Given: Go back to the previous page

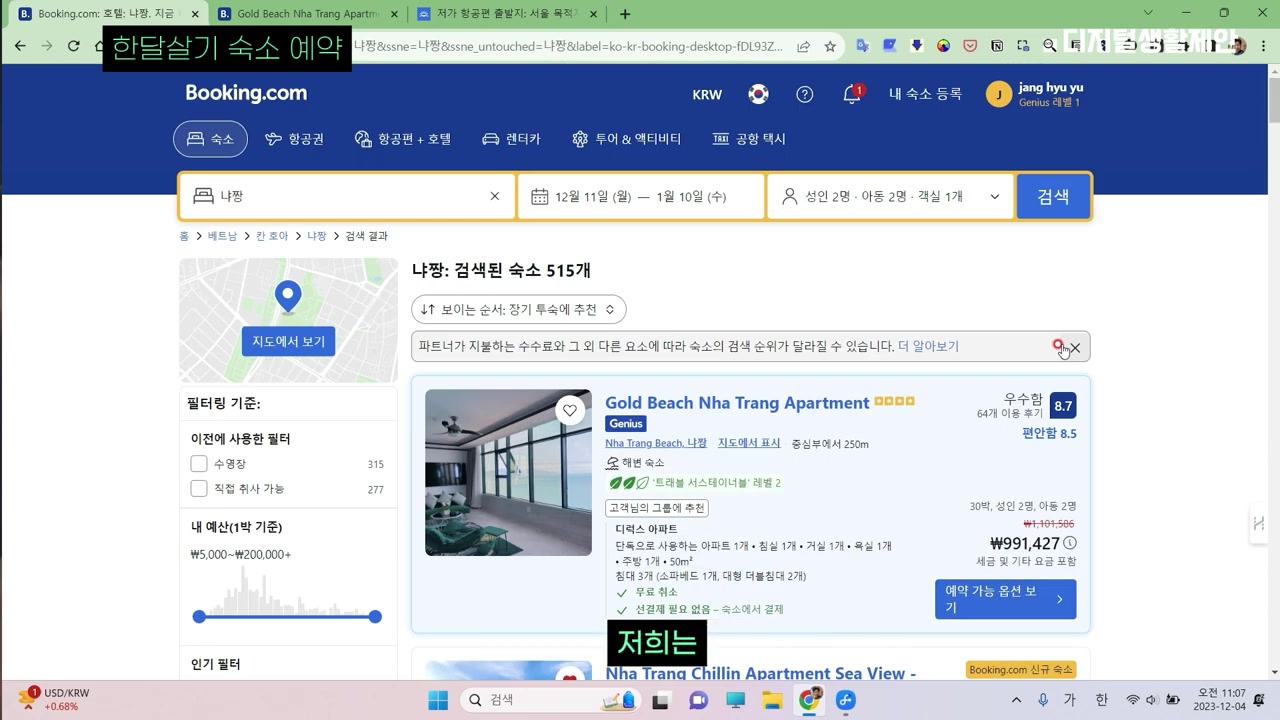Looking at the screenshot, I should point(20,46).
